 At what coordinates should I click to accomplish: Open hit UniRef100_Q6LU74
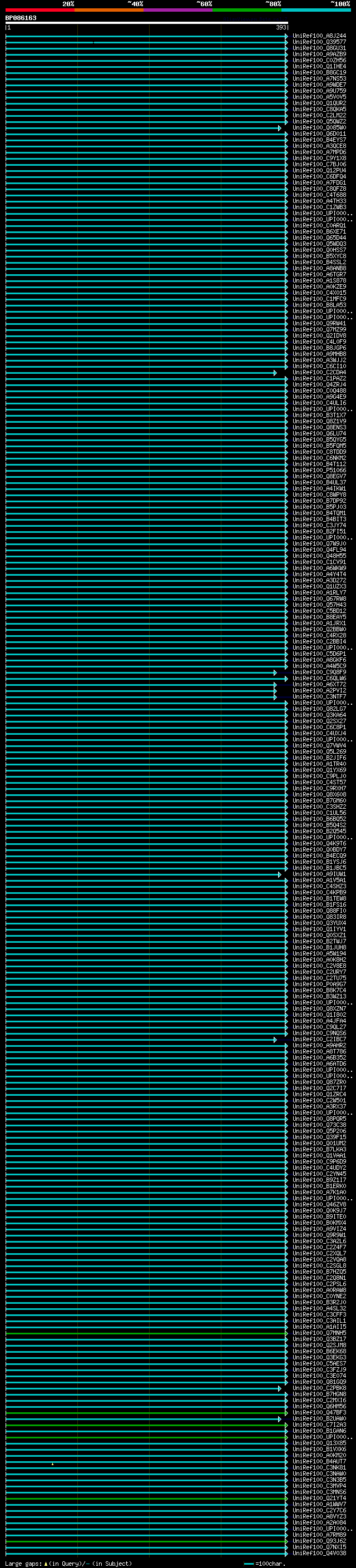319,434
